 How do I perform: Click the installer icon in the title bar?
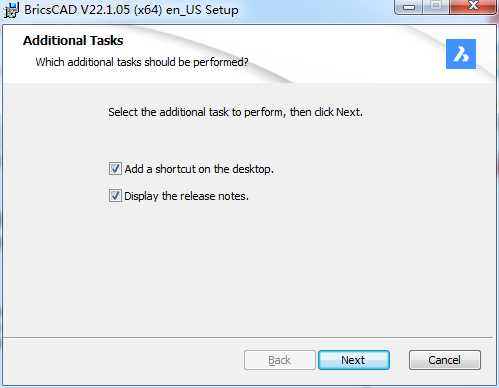11,10
